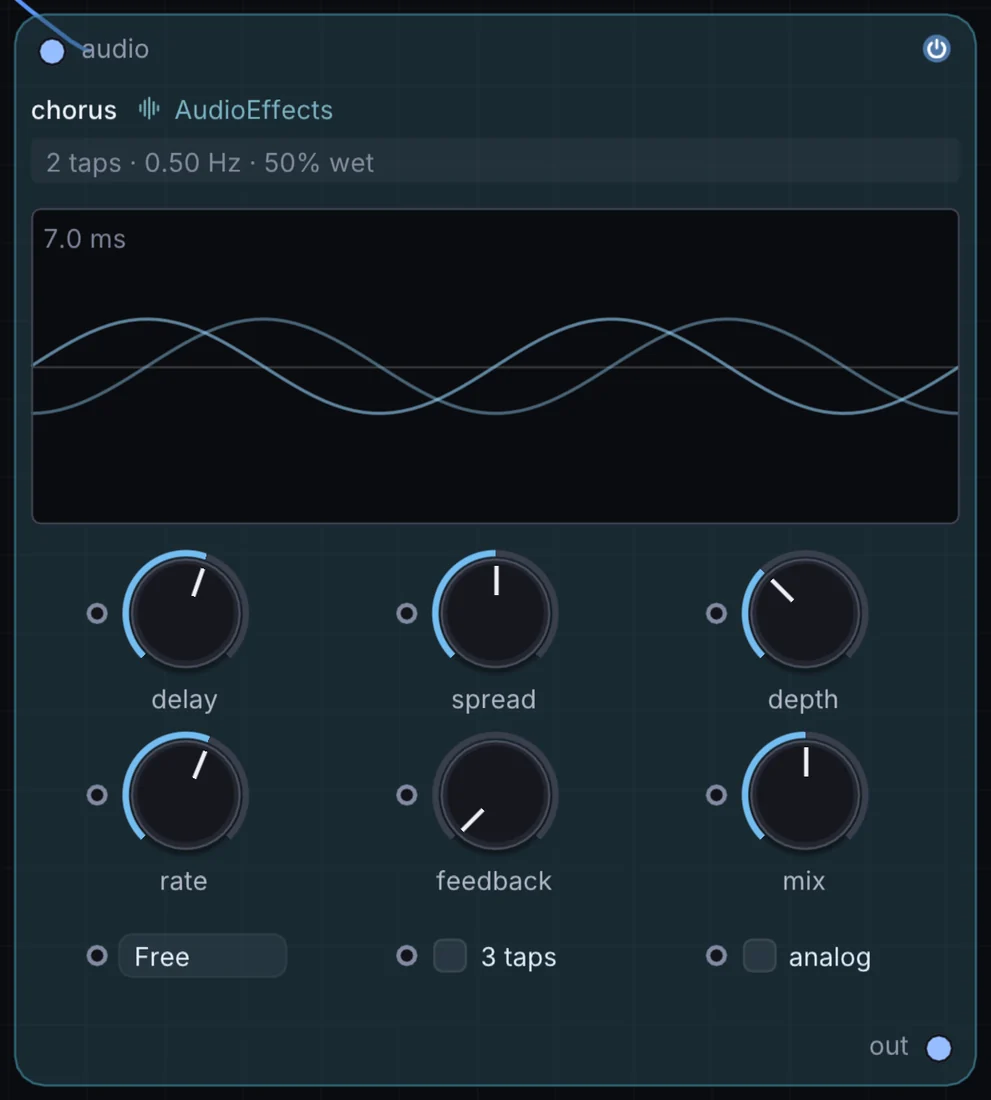Screen dimensions: 991x1100
Task: Enable the analog checkbox
Action: tap(760, 955)
